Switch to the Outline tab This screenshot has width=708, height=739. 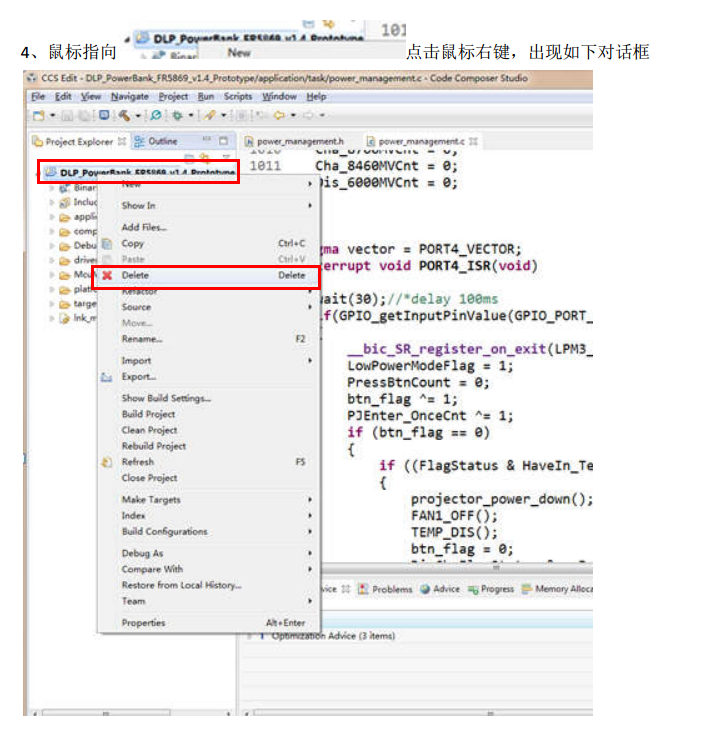(x=156, y=141)
